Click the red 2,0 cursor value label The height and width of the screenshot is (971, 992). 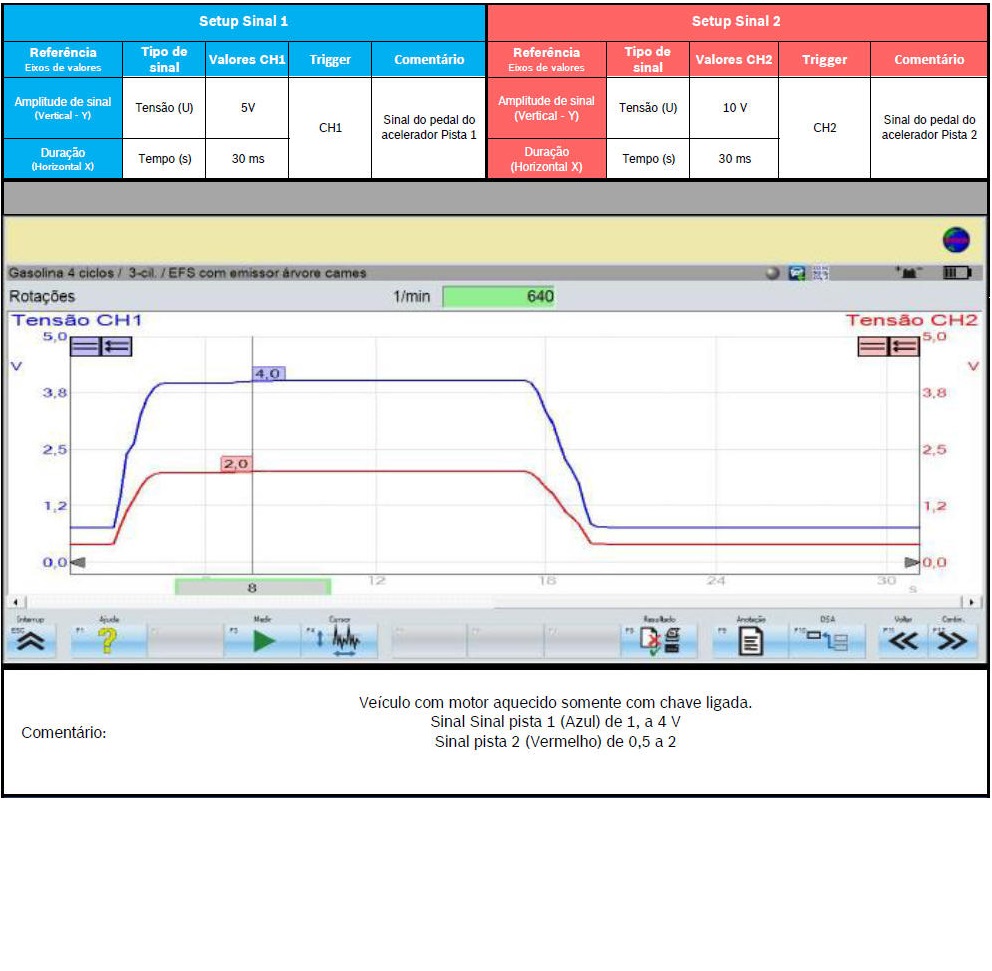click(x=237, y=464)
